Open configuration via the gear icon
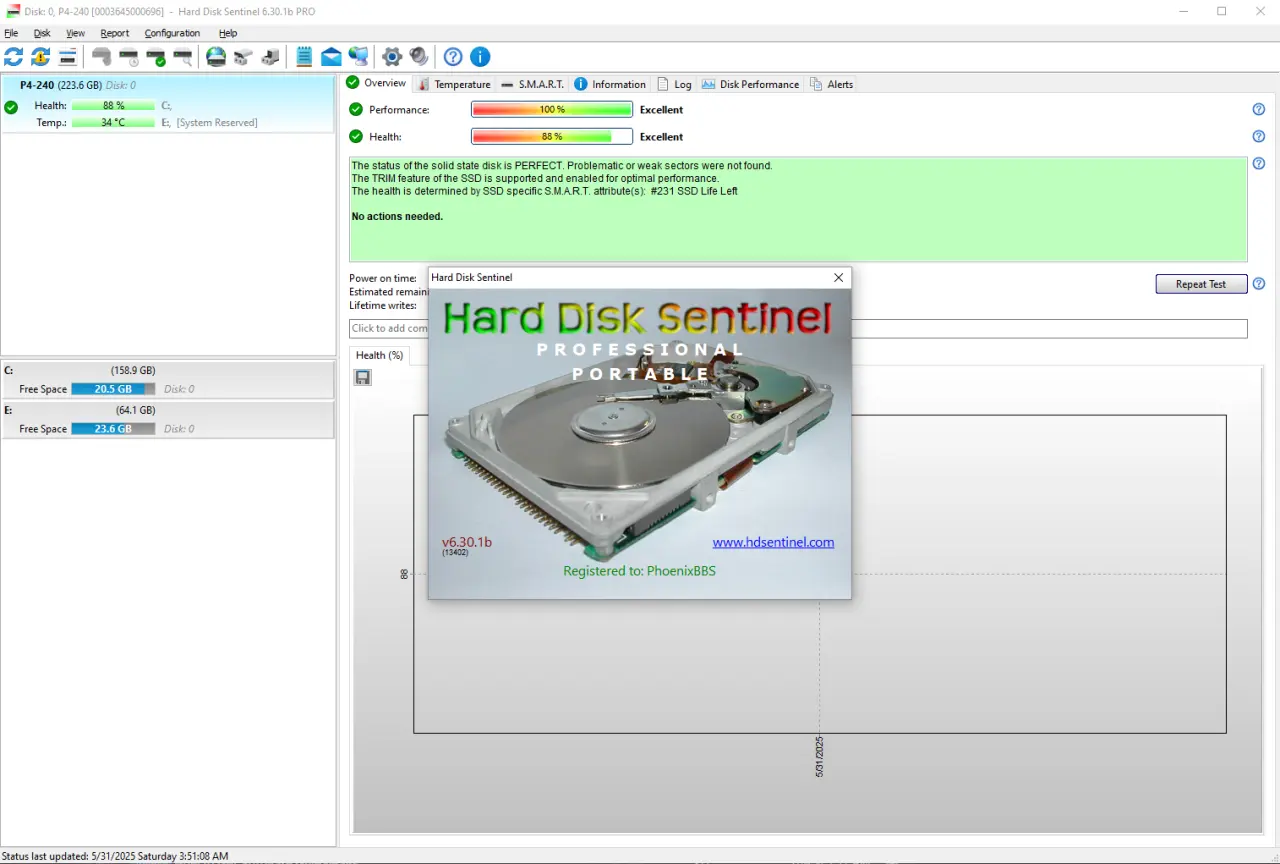The height and width of the screenshot is (864, 1280). click(x=392, y=56)
